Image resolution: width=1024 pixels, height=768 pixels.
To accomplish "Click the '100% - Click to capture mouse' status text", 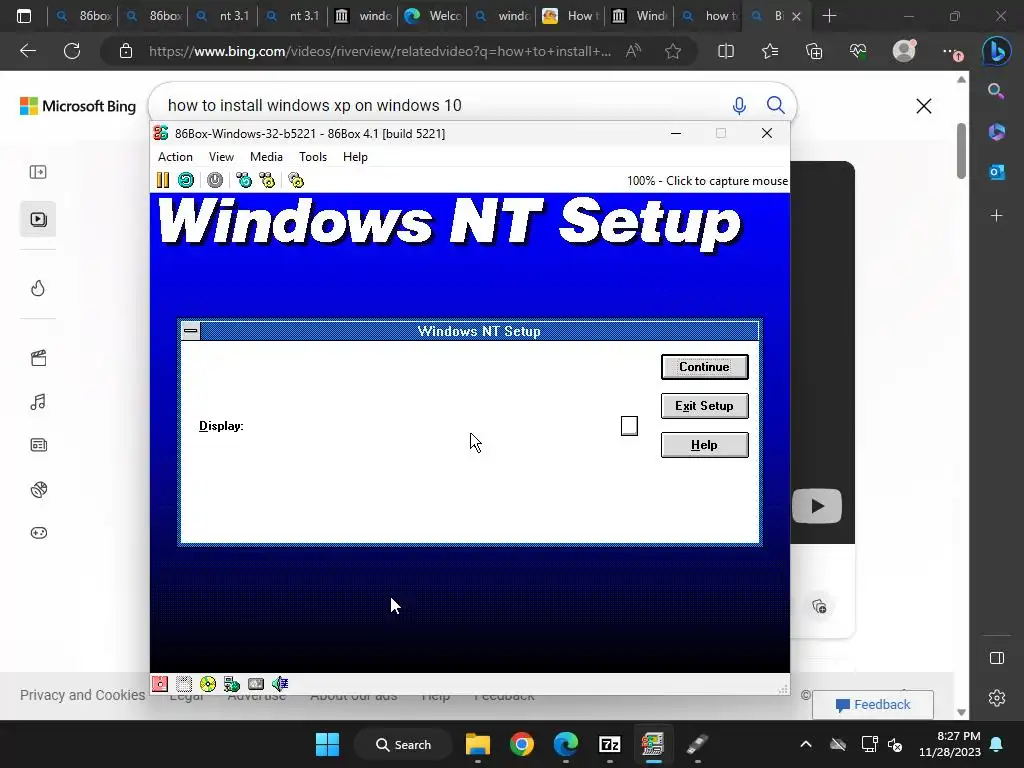I will click(707, 181).
